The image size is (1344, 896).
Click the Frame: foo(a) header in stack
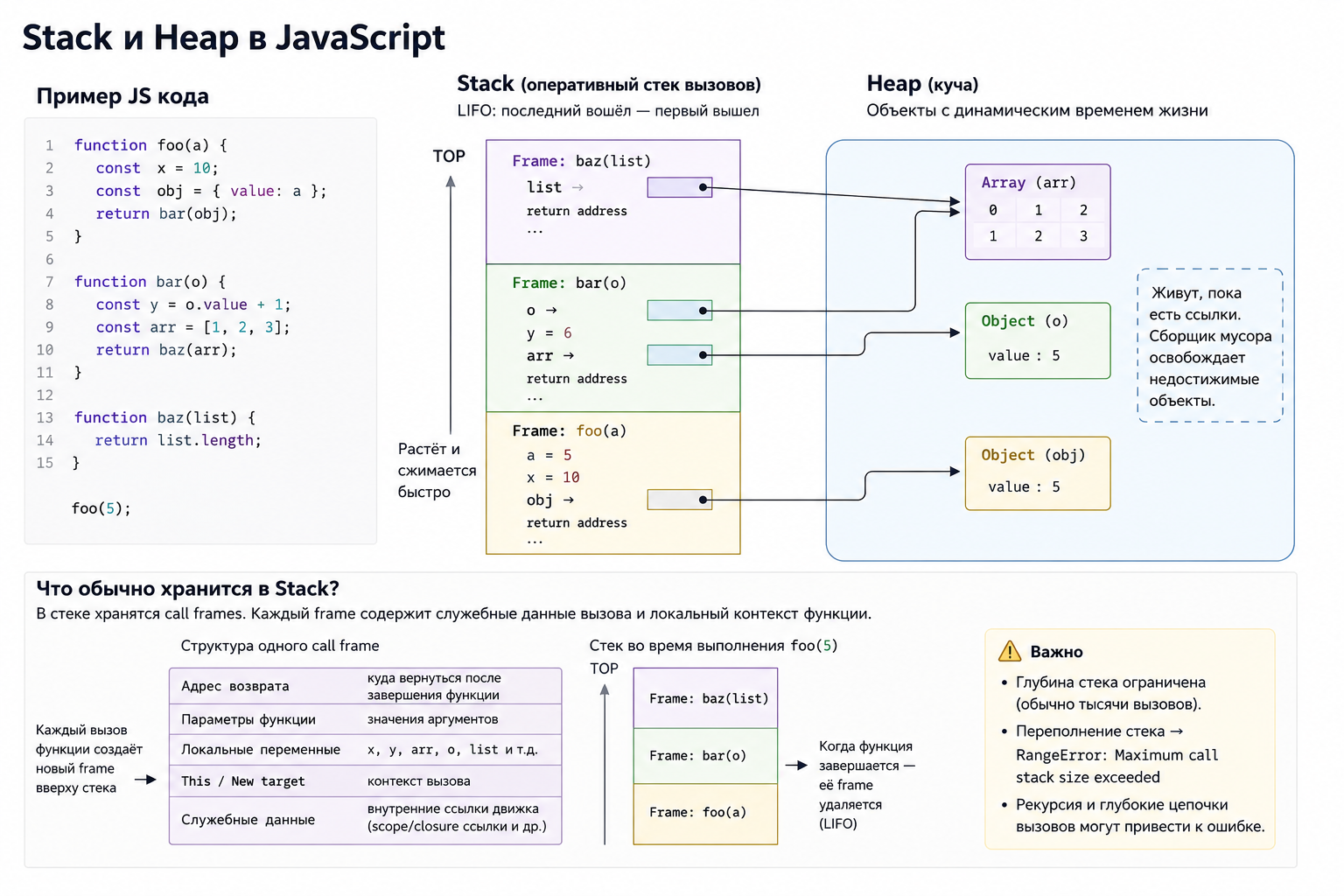[x=569, y=430]
